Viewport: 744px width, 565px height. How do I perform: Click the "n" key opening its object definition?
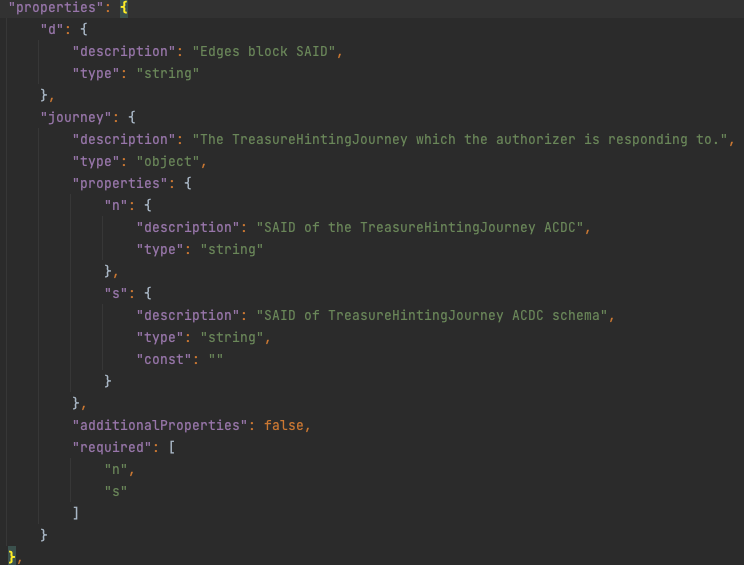click(116, 206)
